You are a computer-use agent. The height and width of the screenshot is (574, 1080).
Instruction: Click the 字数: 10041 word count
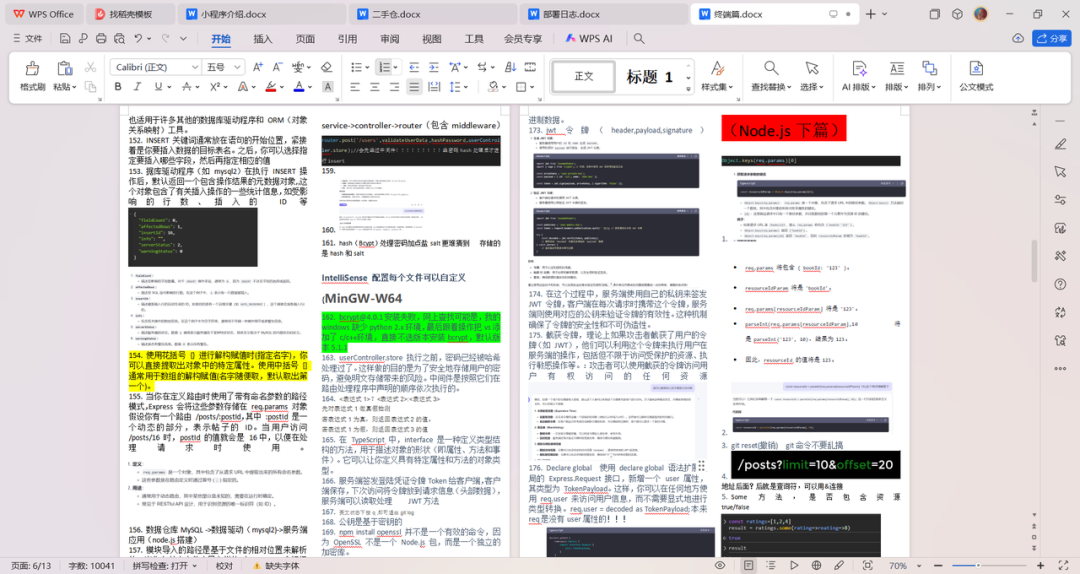pos(92,566)
